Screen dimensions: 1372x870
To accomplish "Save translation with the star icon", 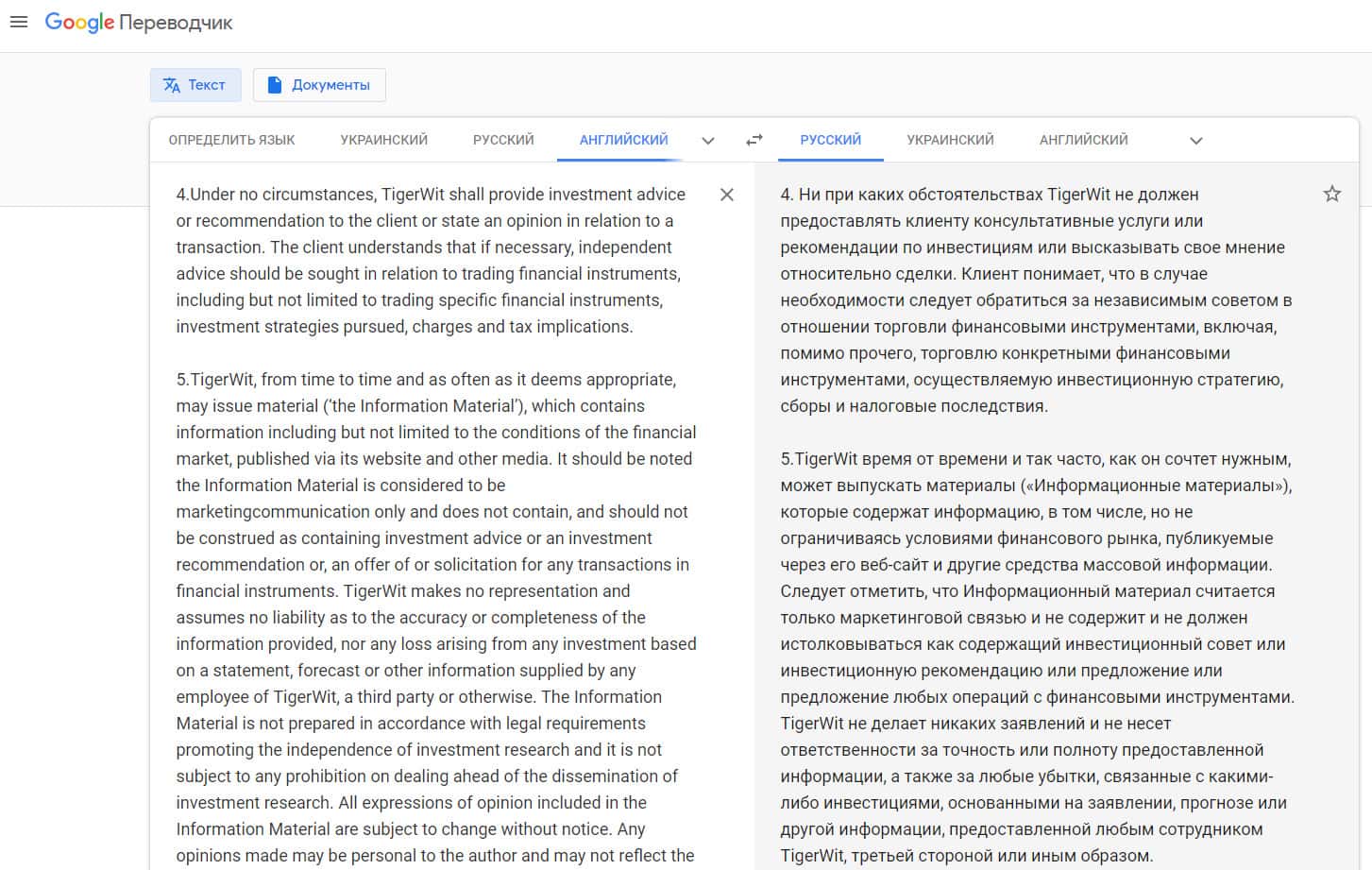I will pos(1331,195).
